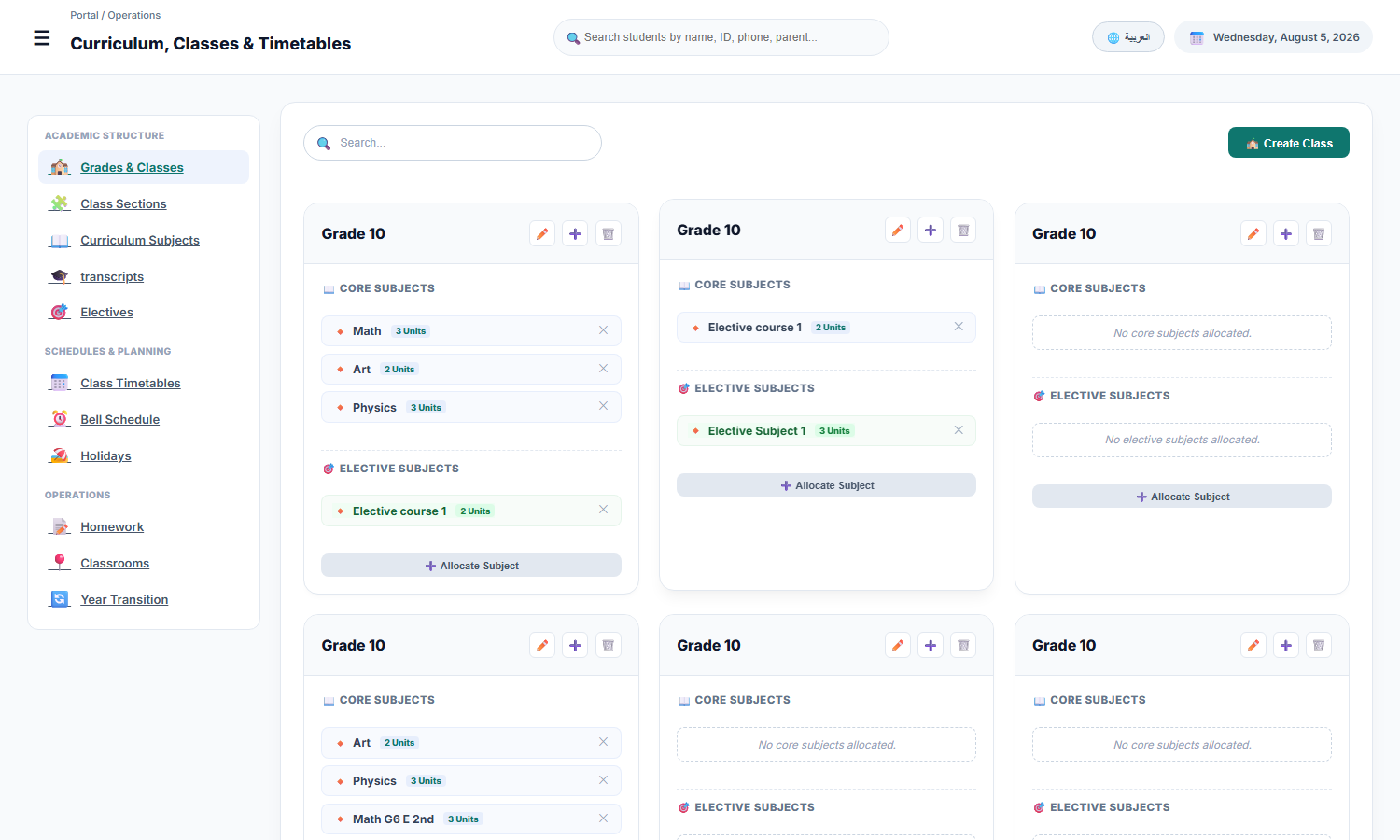Click the Class Sections puzzle icon
This screenshot has height=840, width=1400.
60,203
